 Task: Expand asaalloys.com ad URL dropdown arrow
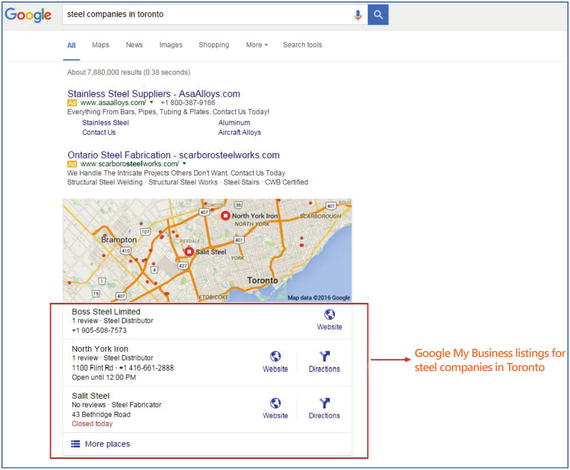[x=152, y=103]
